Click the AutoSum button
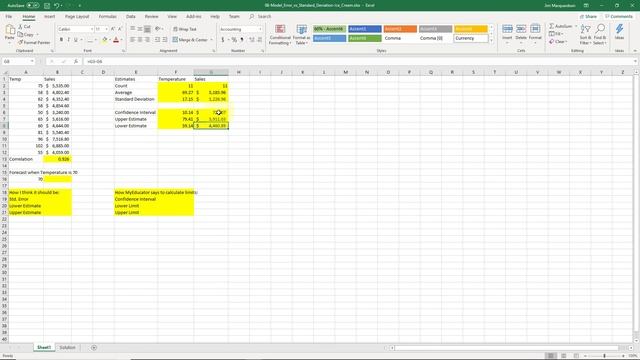Screen dimensions: 640x360 coord(560,26)
